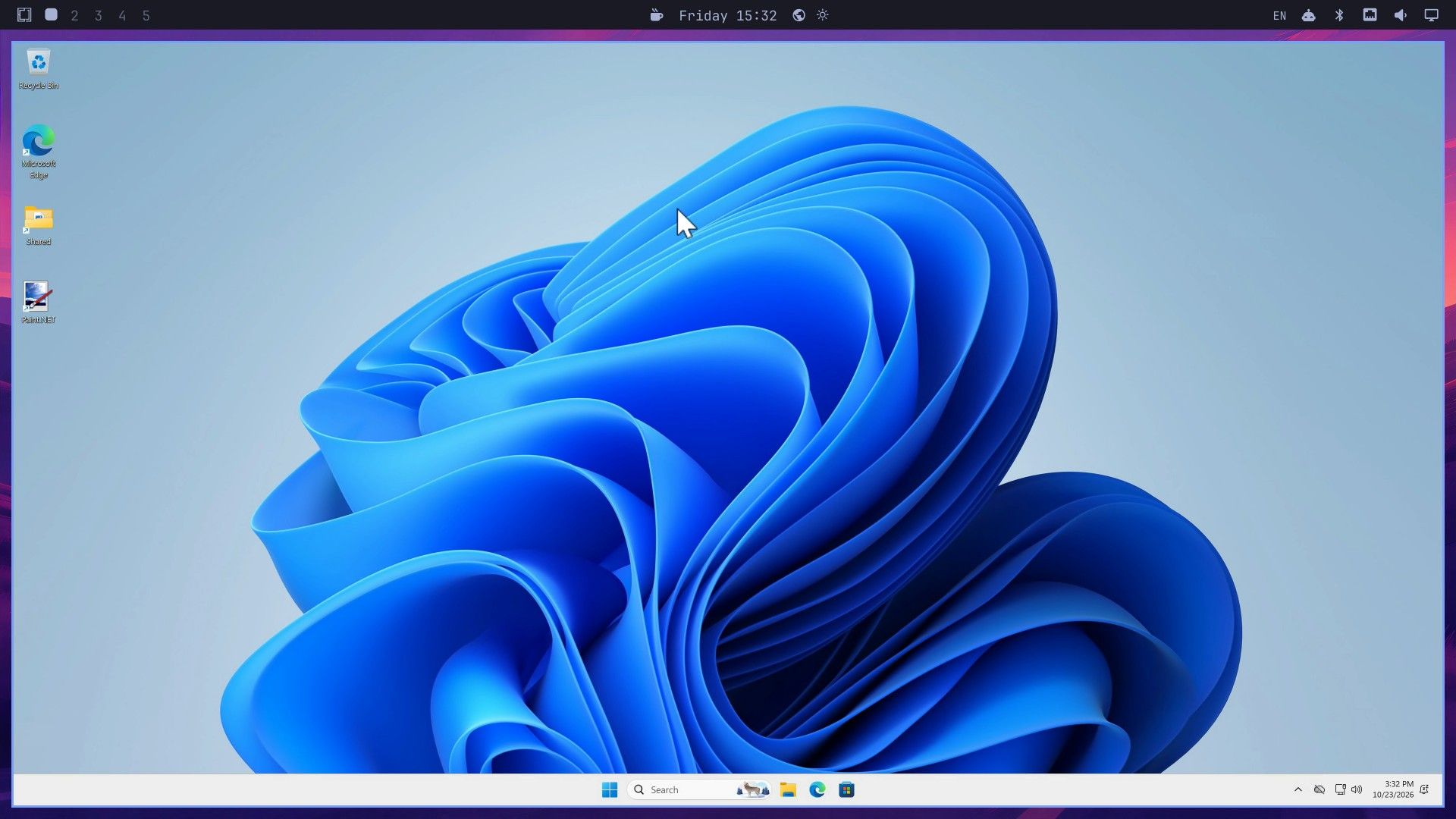Image resolution: width=1456 pixels, height=819 pixels.
Task: Open Microsoft Store from the taskbar
Action: point(847,789)
